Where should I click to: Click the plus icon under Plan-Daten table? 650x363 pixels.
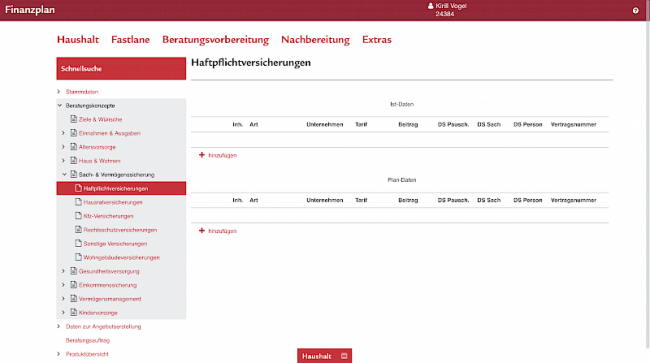tap(202, 230)
